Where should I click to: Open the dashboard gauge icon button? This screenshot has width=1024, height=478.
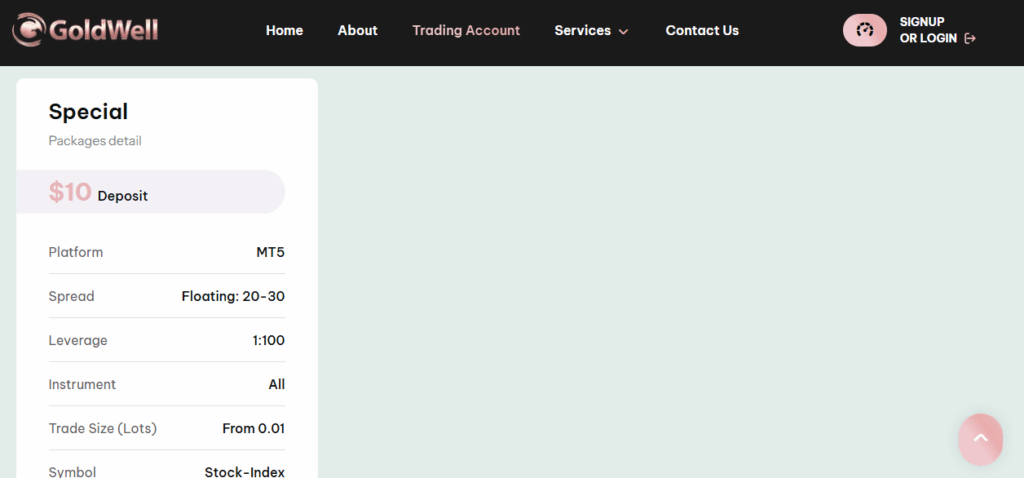pyautogui.click(x=865, y=30)
